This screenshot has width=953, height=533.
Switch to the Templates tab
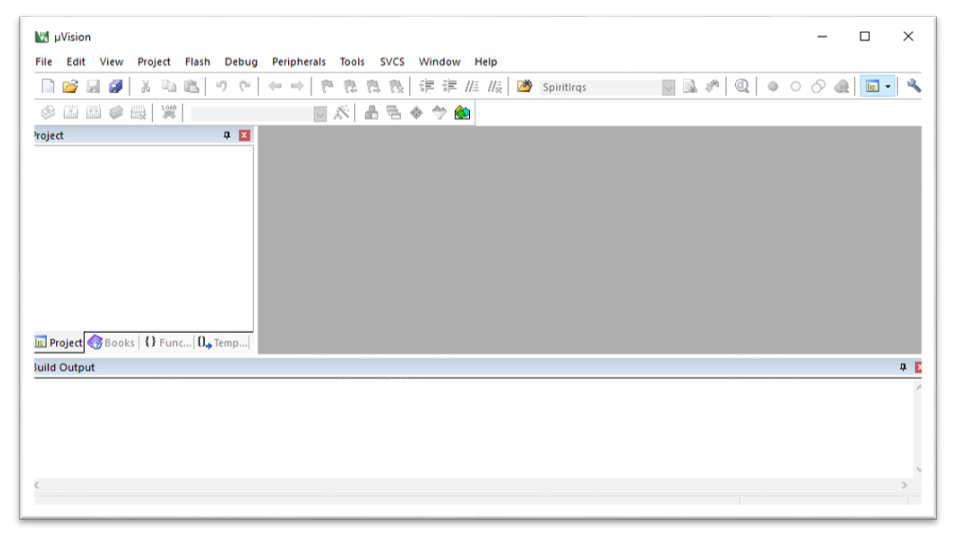[222, 343]
